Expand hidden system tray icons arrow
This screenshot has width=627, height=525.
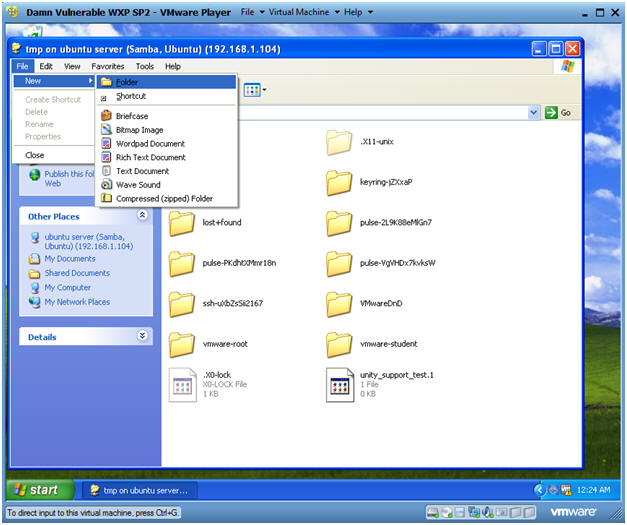pos(539,490)
